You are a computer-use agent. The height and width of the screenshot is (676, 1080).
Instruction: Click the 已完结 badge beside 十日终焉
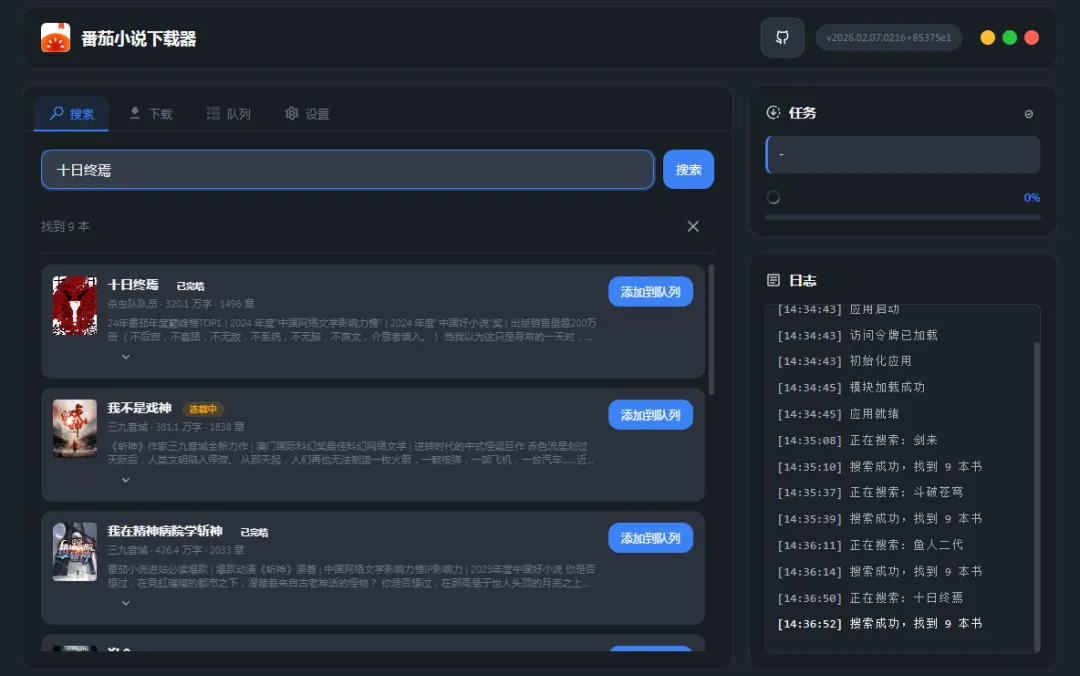190,286
